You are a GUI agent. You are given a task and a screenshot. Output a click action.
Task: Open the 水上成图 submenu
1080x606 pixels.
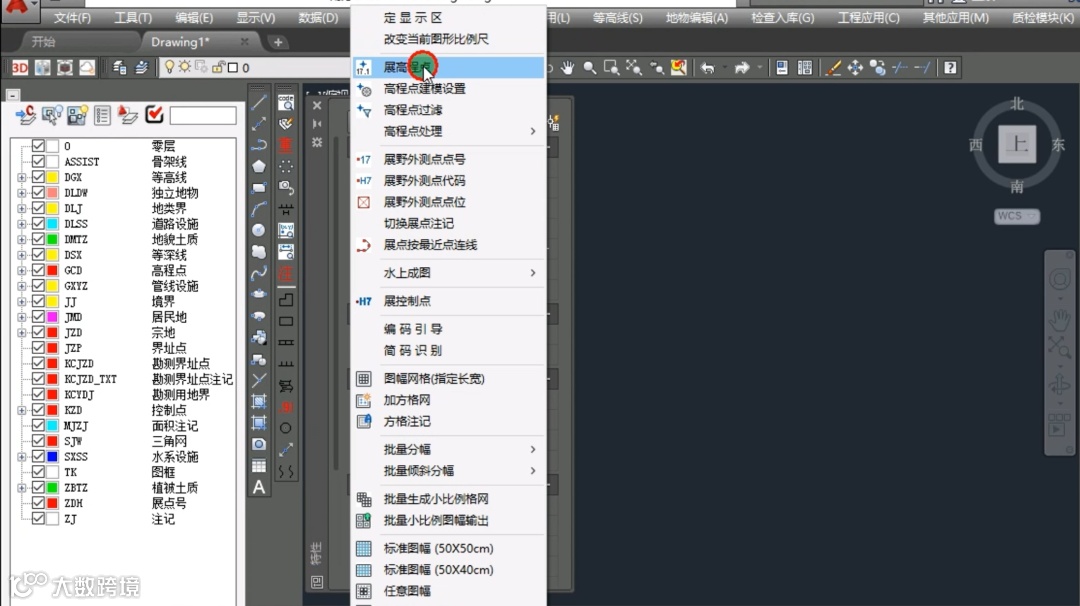click(448, 273)
